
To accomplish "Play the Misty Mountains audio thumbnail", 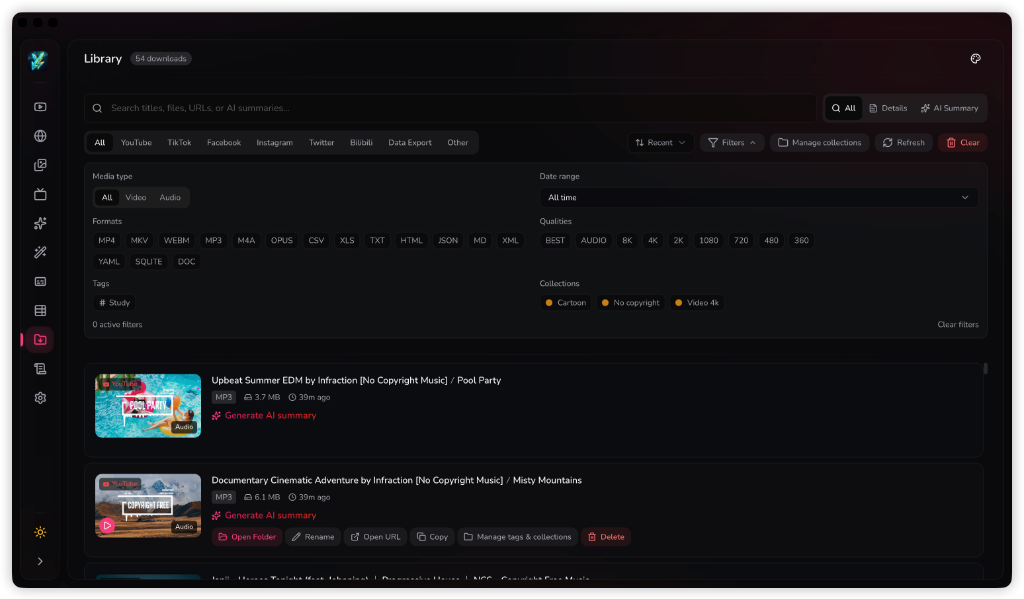I will click(108, 525).
